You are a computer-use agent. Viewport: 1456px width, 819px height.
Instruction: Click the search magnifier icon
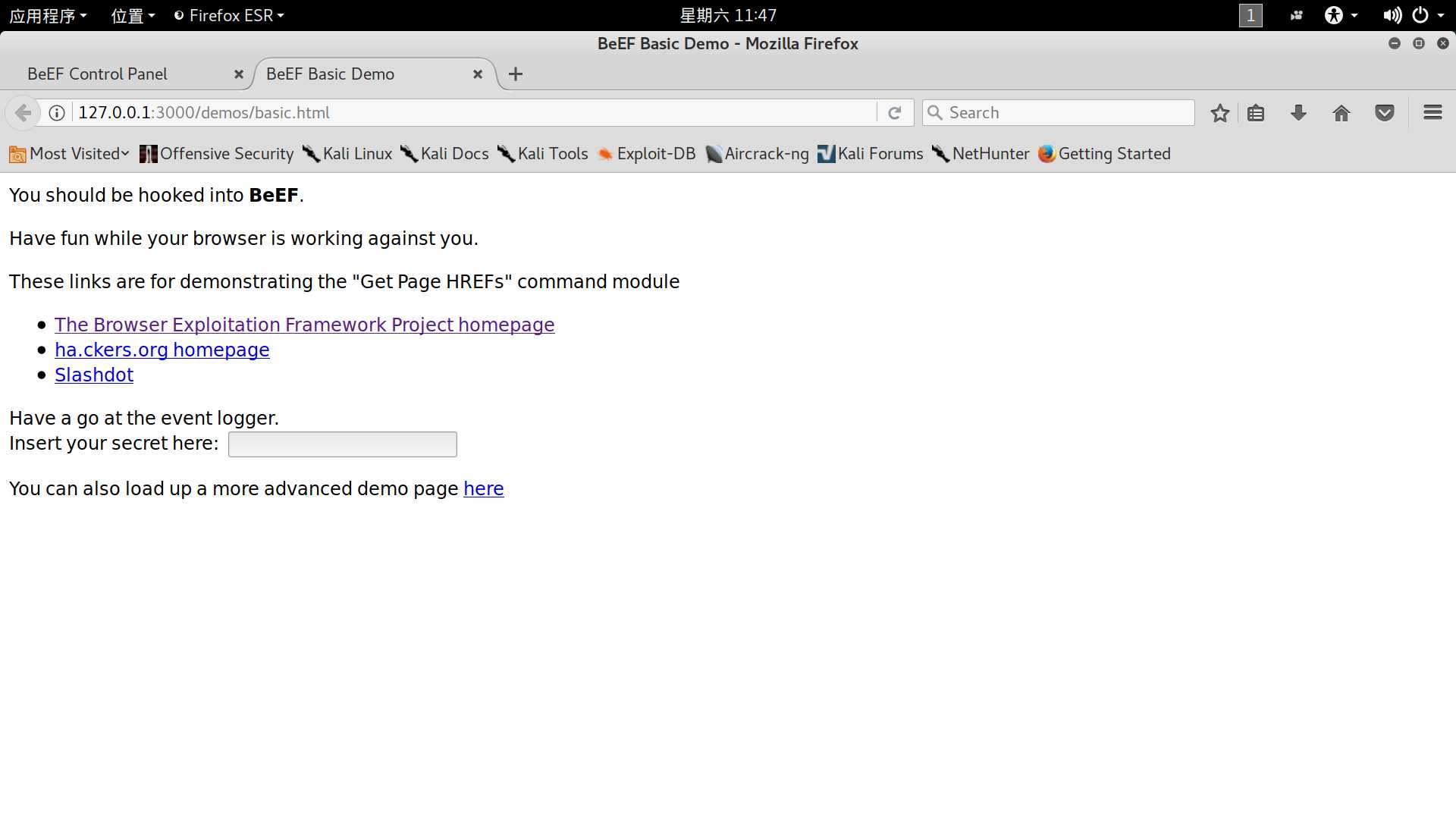pos(935,113)
